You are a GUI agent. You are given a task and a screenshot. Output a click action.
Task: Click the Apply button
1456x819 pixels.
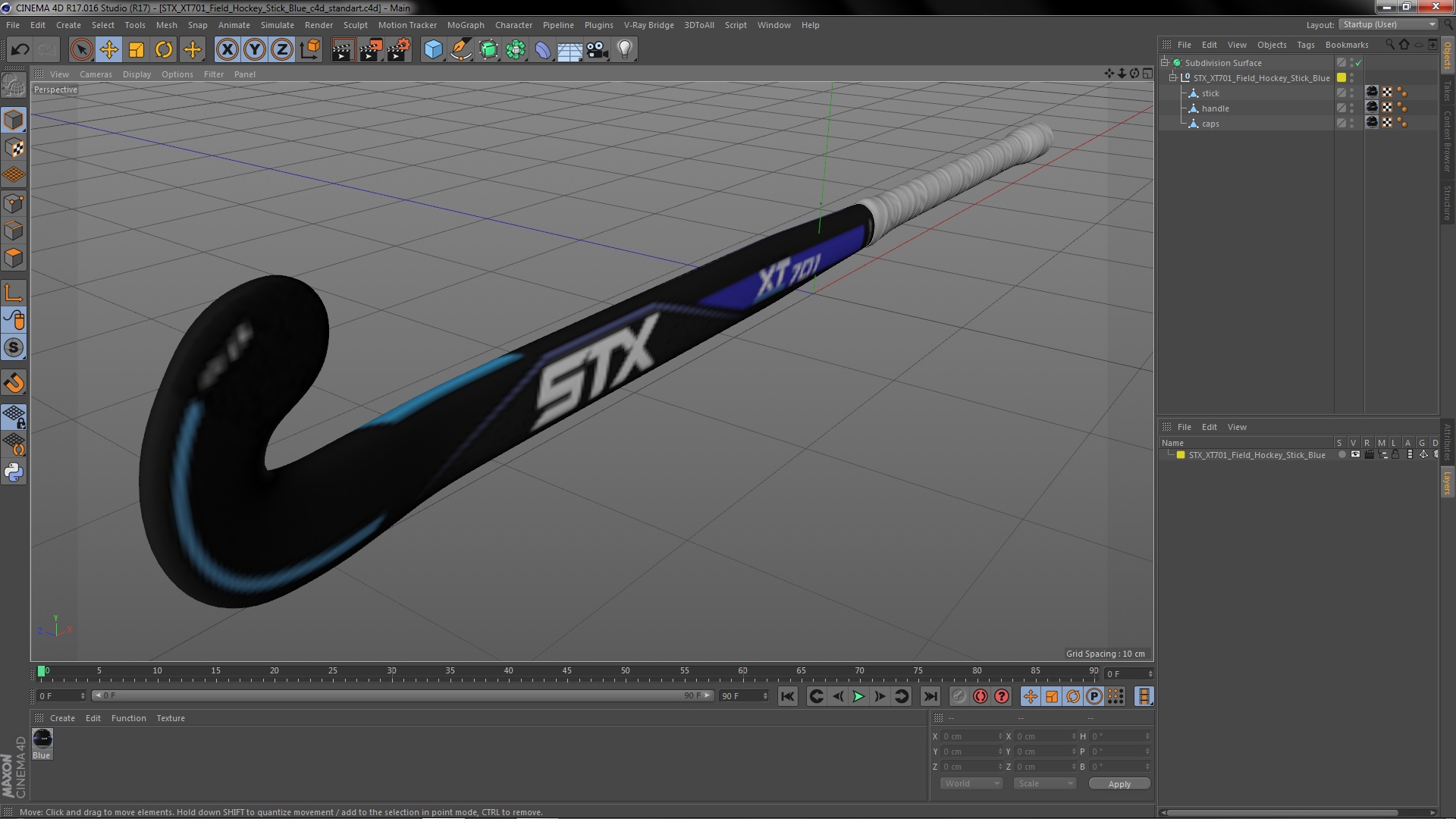[x=1119, y=783]
